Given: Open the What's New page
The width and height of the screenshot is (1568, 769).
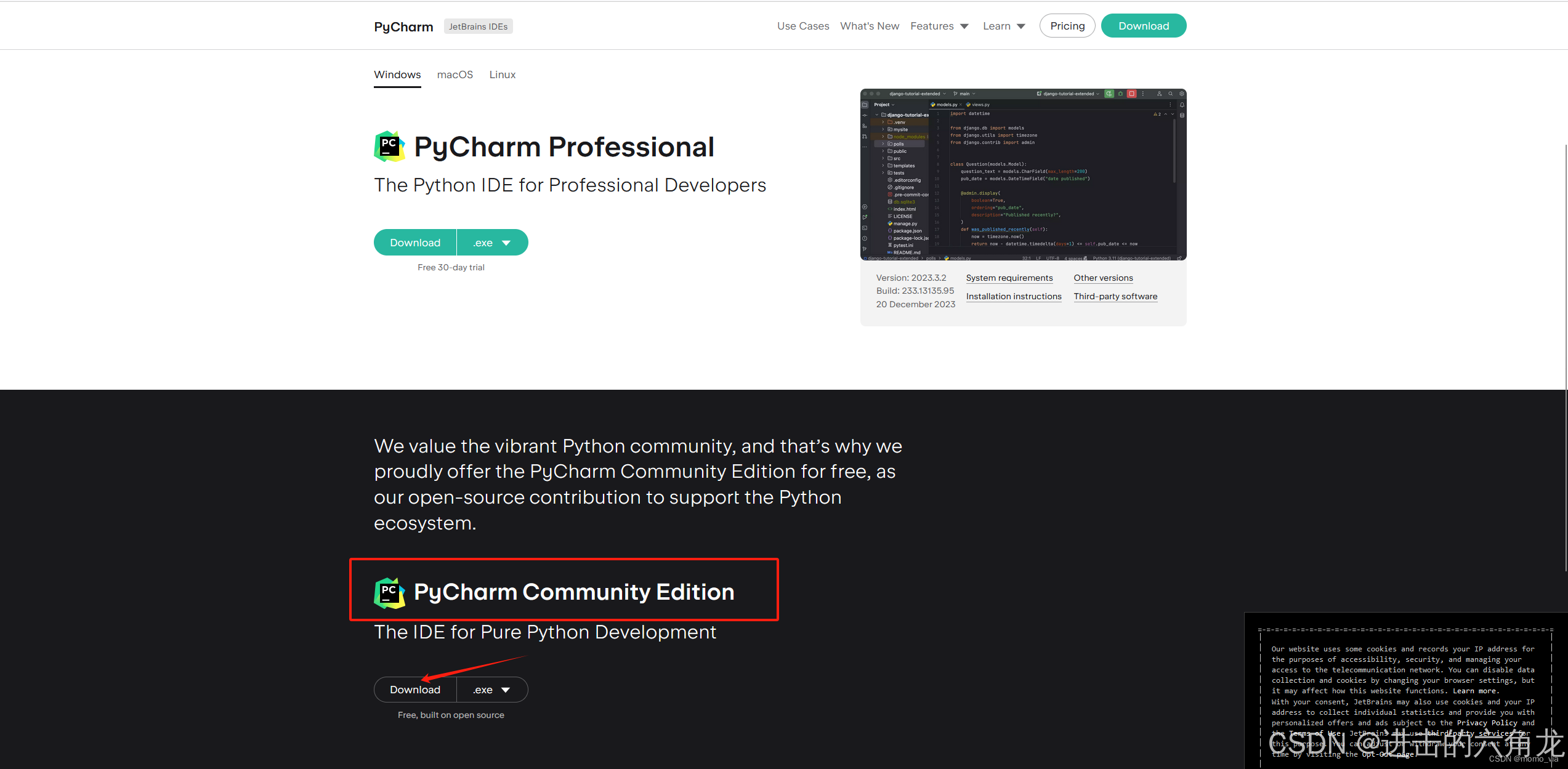Looking at the screenshot, I should point(869,26).
